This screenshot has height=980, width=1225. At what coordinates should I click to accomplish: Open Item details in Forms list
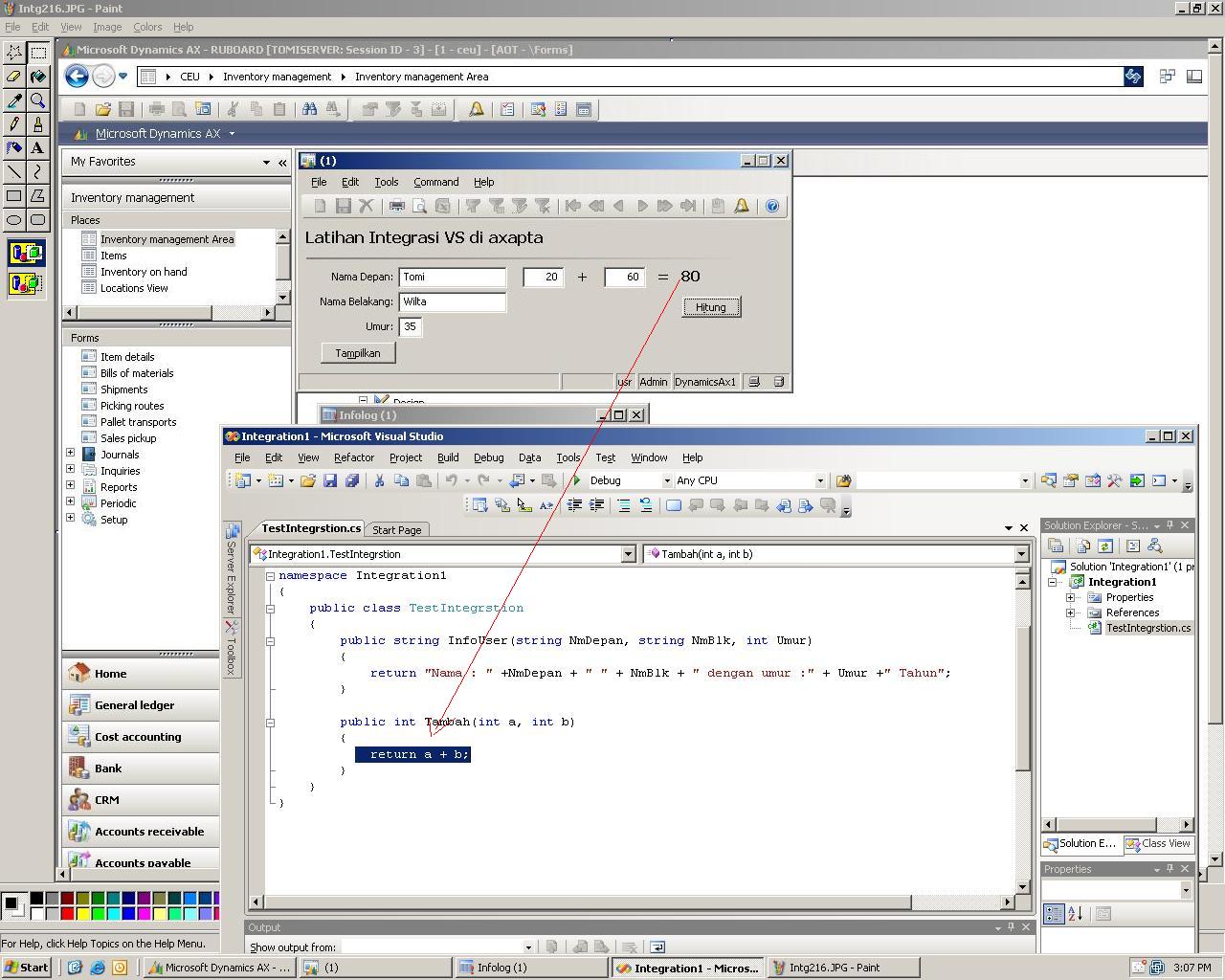[x=127, y=357]
